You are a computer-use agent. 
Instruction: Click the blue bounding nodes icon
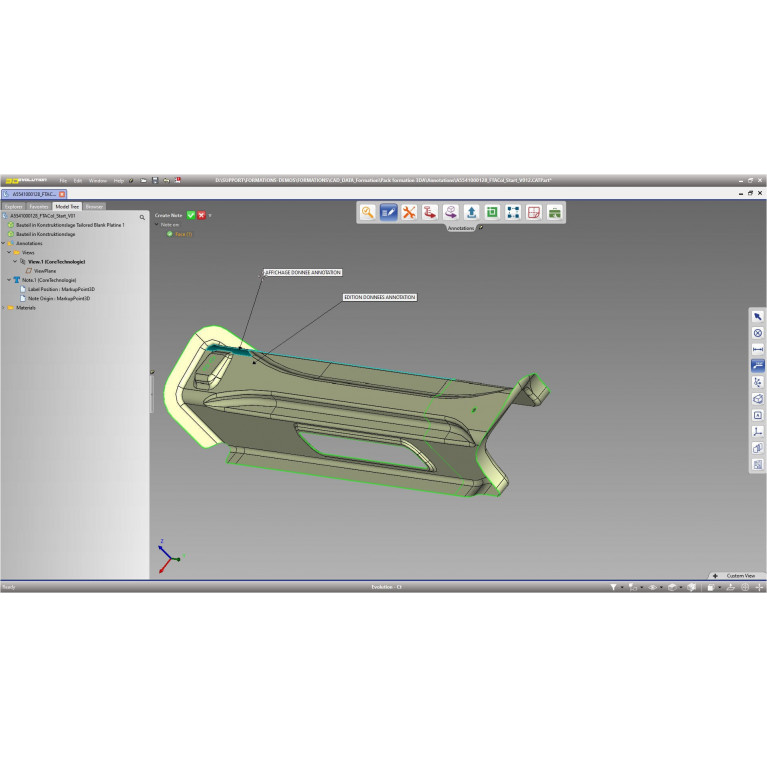pos(513,212)
